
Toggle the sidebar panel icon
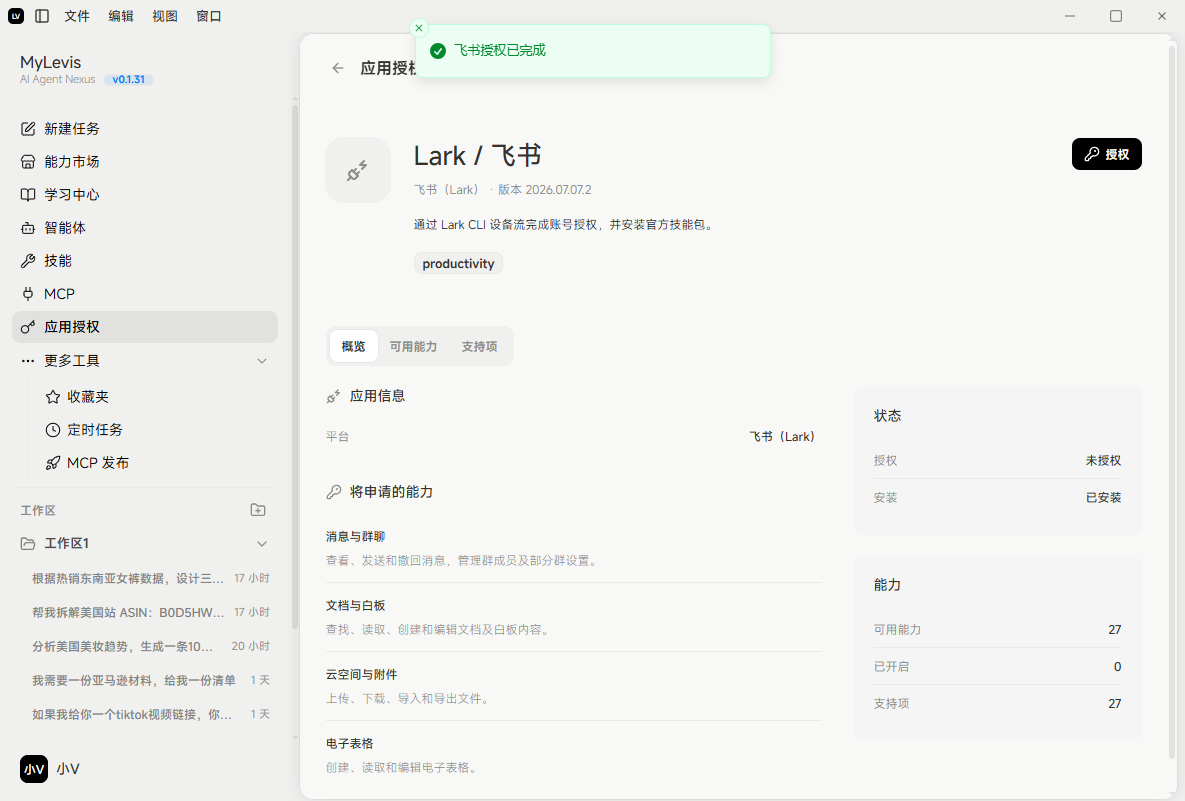tap(42, 16)
